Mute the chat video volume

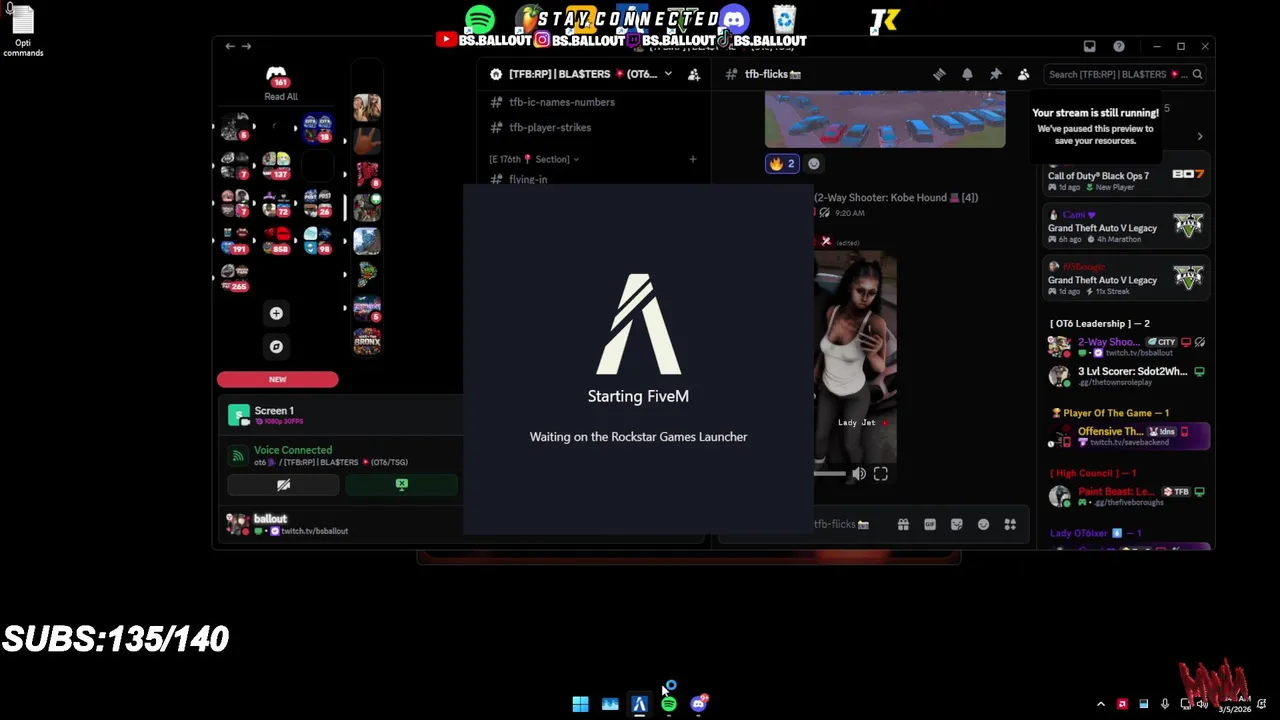pyautogui.click(x=858, y=474)
